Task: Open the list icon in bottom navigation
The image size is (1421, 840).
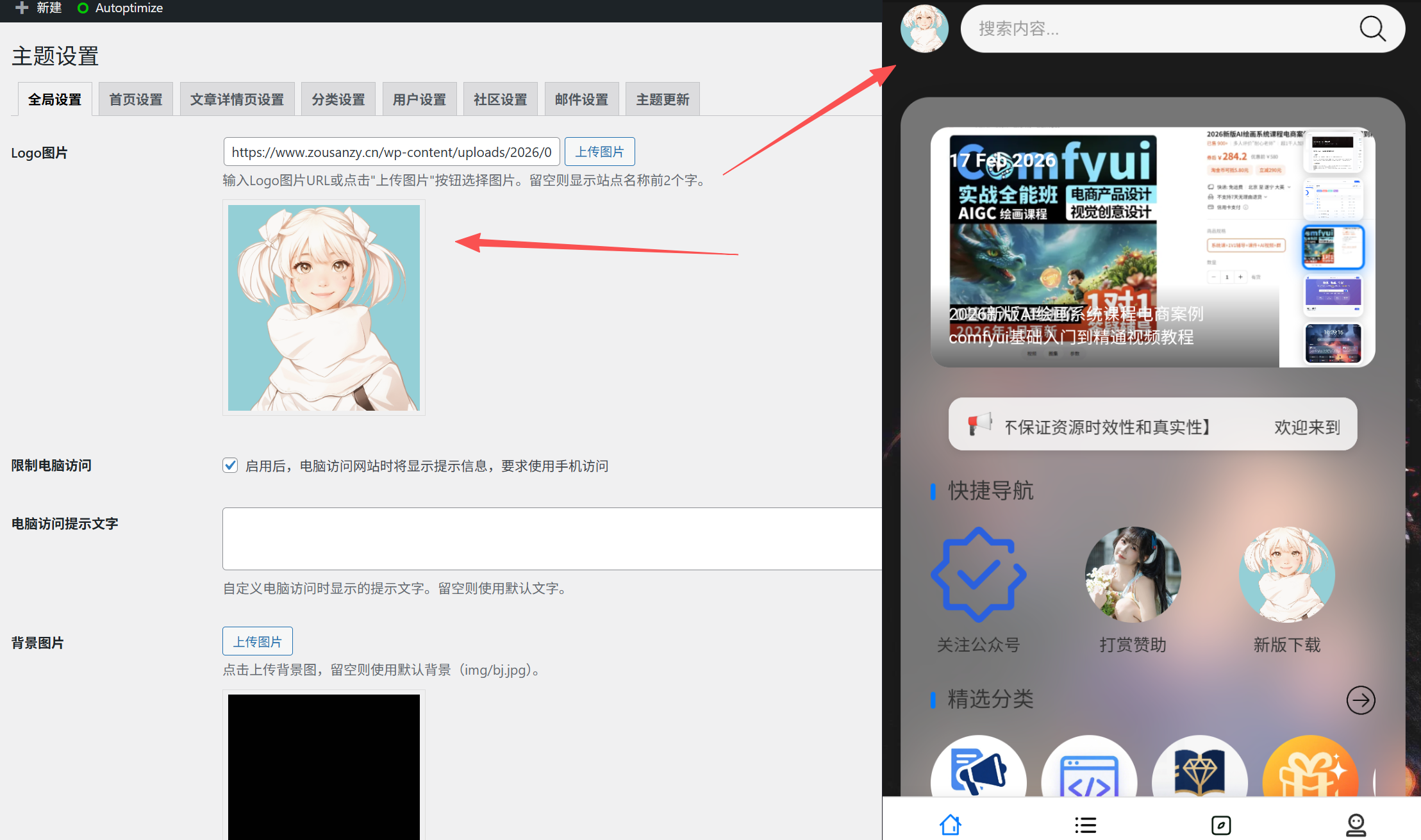Action: [x=1085, y=825]
